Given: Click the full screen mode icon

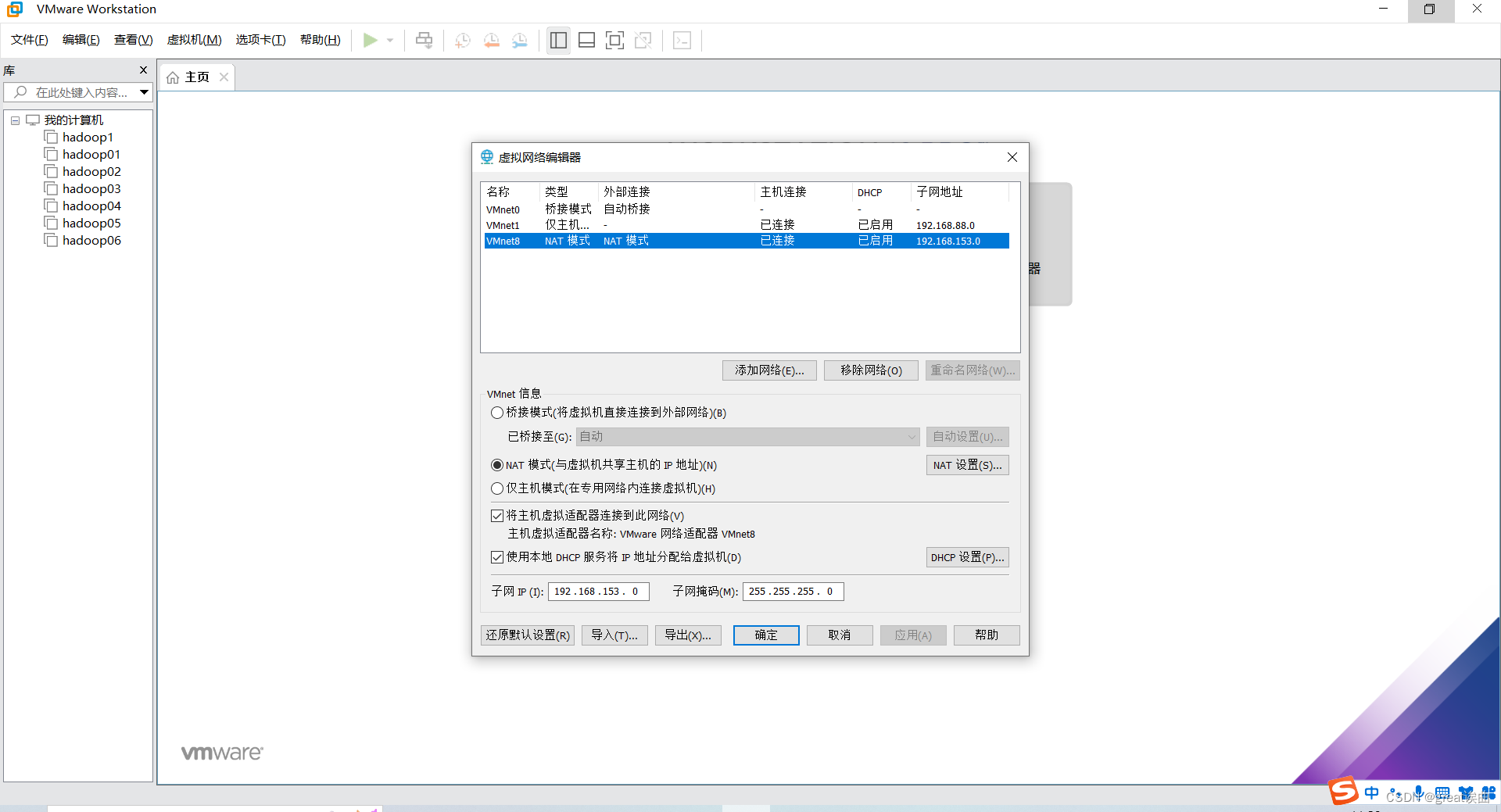Looking at the screenshot, I should pos(614,40).
